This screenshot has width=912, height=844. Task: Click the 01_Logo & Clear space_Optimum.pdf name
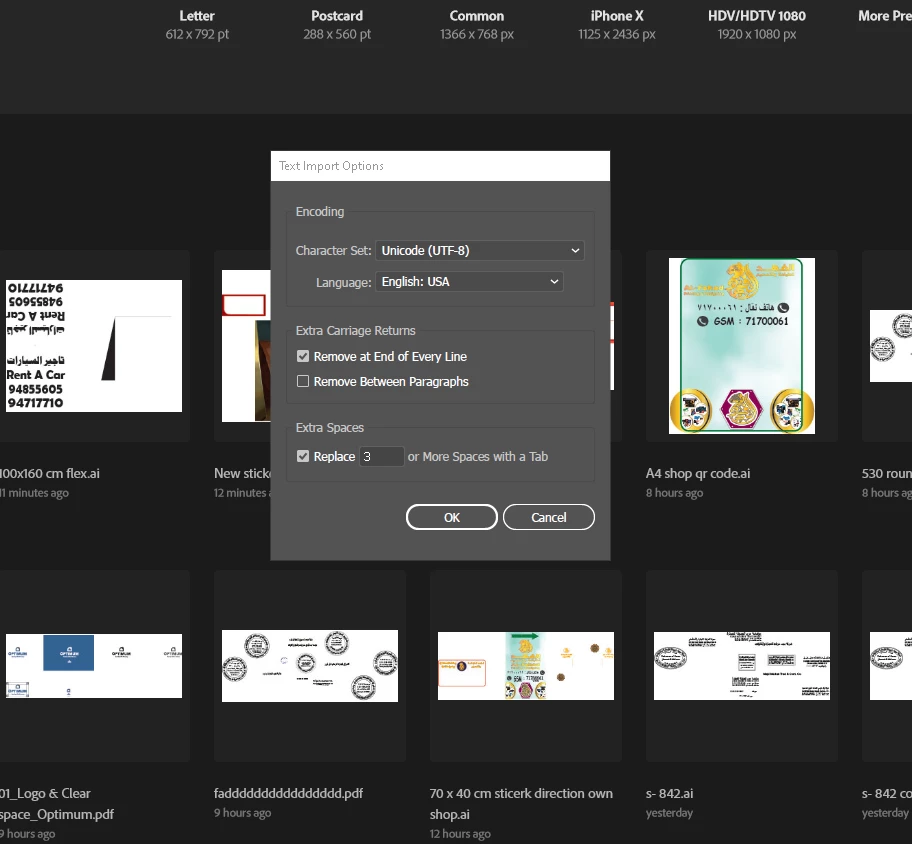[x=57, y=804]
